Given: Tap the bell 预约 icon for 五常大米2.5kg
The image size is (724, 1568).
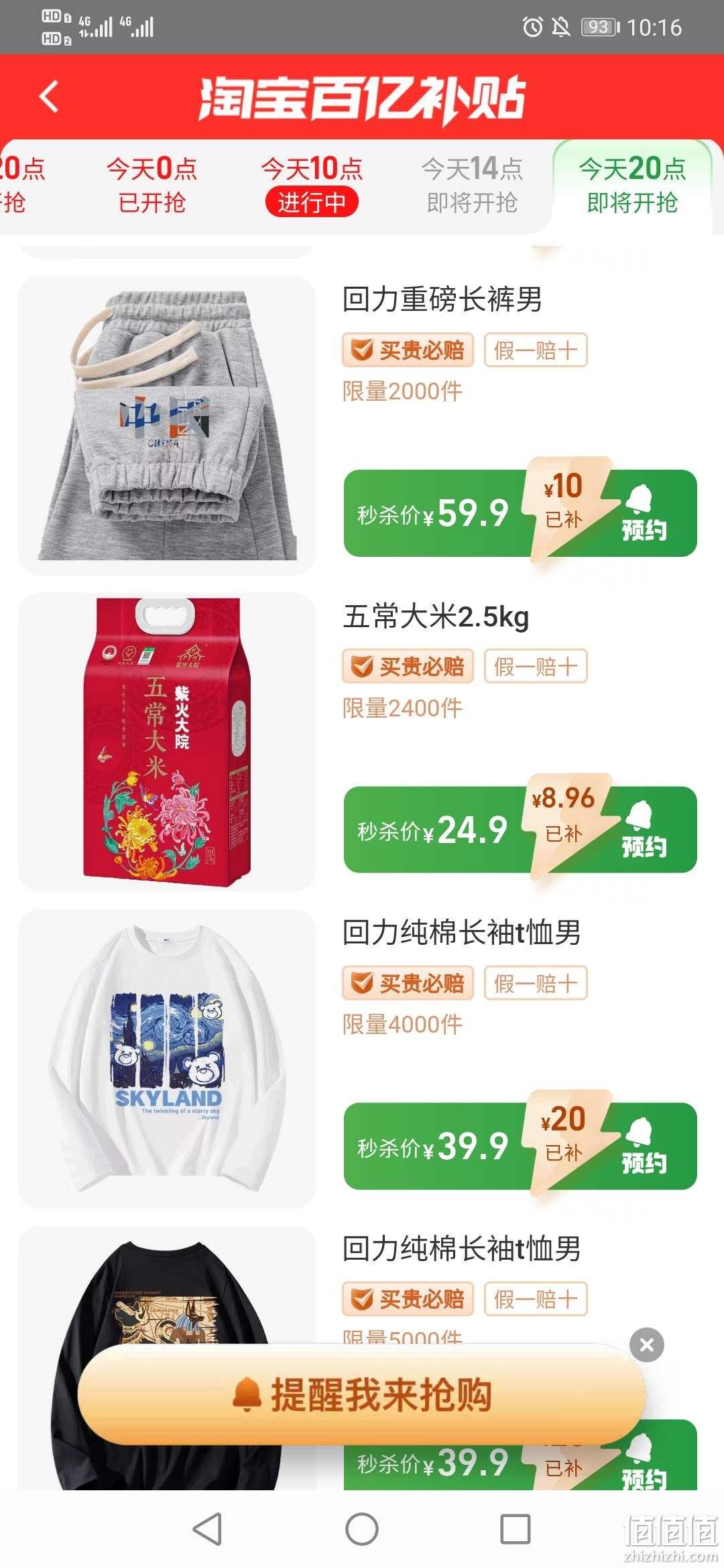Looking at the screenshot, I should pyautogui.click(x=643, y=830).
